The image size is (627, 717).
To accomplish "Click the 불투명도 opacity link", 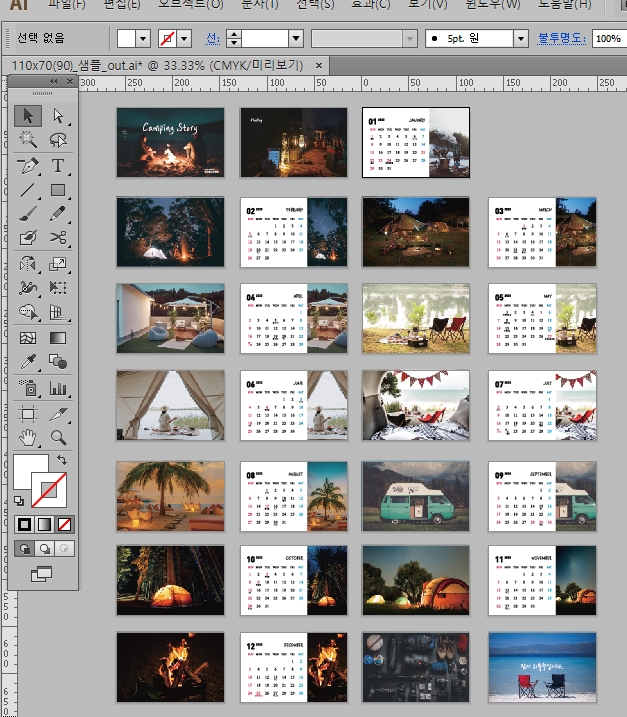I will click(562, 38).
